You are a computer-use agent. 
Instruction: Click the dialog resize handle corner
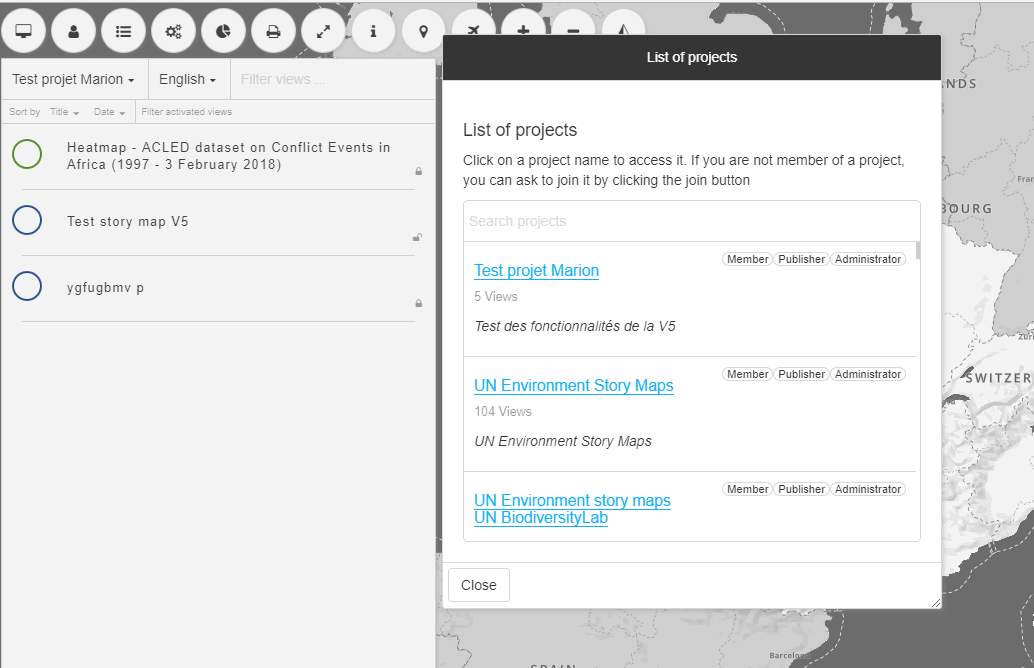(x=936, y=603)
